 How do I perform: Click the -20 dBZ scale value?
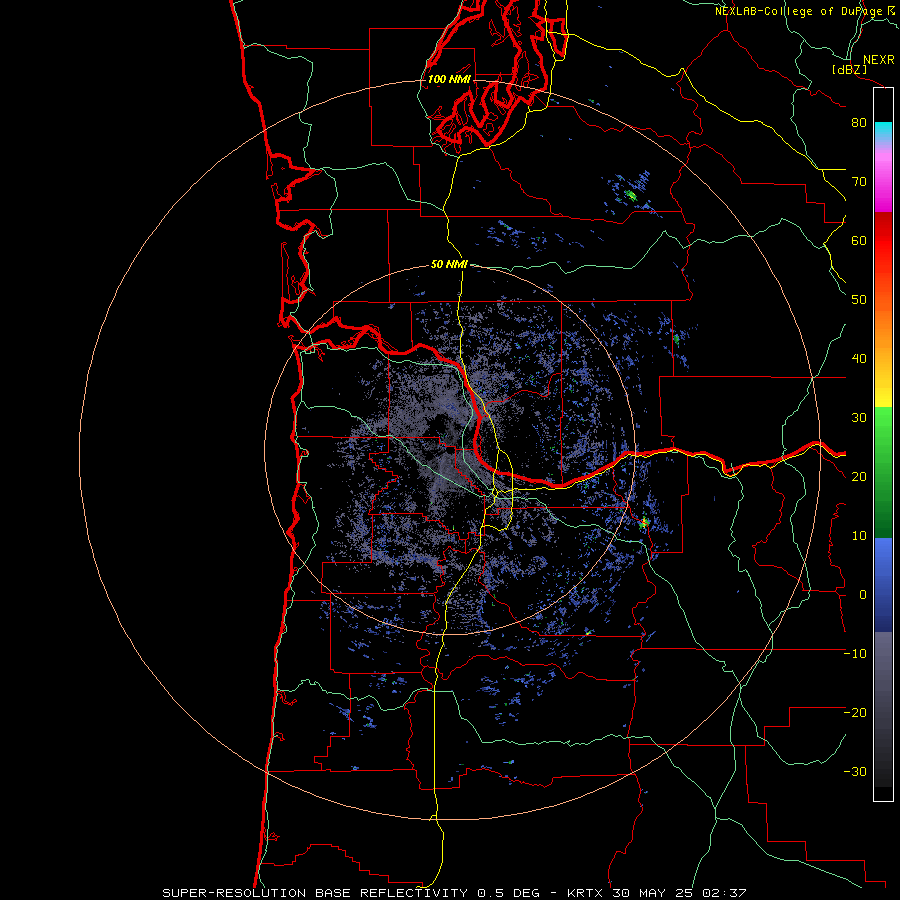855,713
